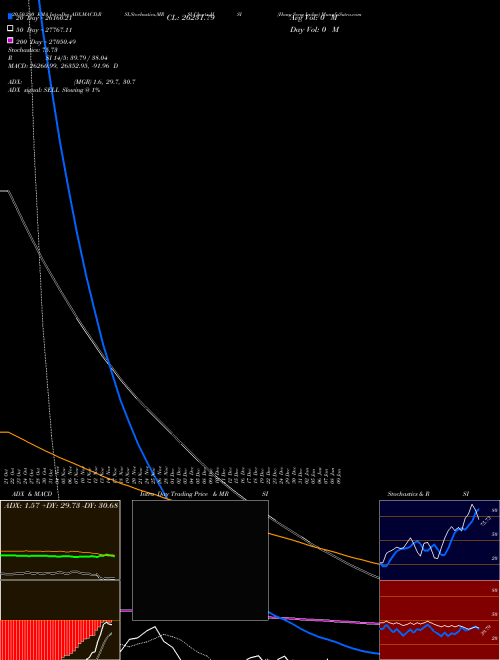The height and width of the screenshot is (660, 500).
Task: Click the blue 20 Day legend swatch
Action: click(x=10, y=16)
